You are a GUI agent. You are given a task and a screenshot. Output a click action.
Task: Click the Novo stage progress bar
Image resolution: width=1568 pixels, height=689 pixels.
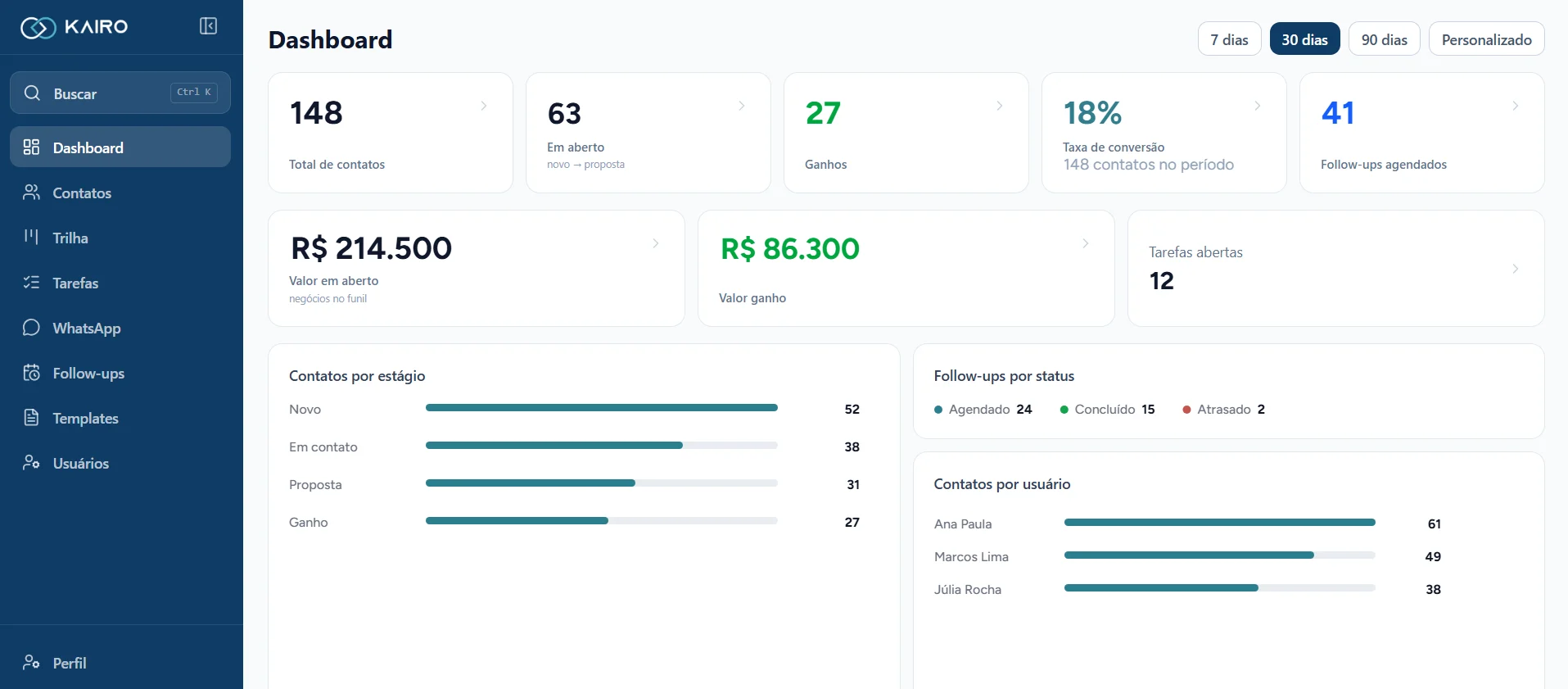tap(602, 407)
